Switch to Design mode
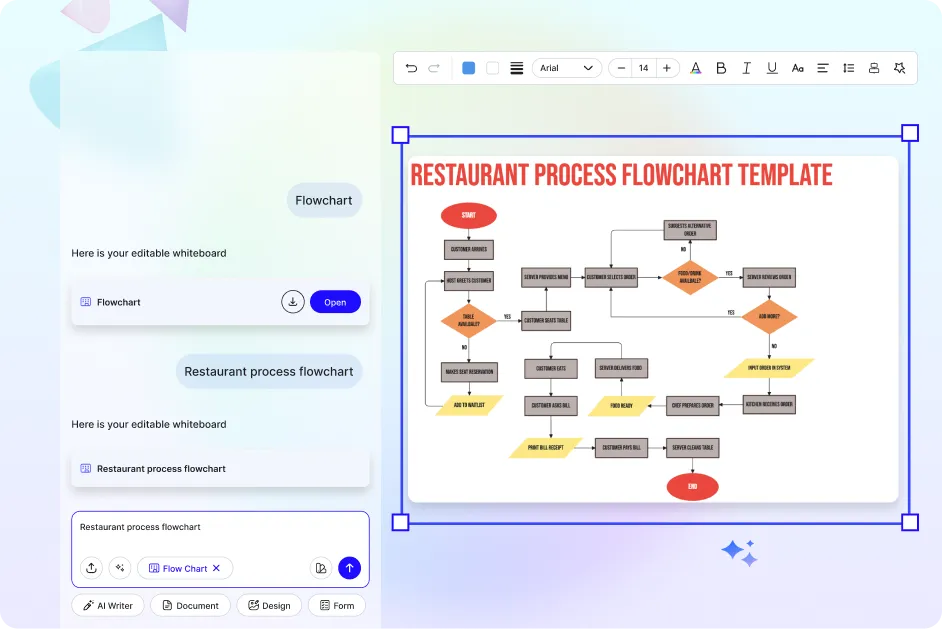The height and width of the screenshot is (629, 942). 269,605
